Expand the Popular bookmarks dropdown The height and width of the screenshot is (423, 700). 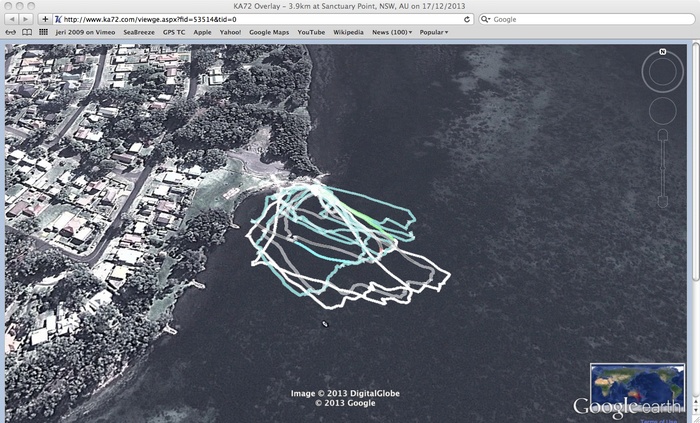(x=433, y=32)
